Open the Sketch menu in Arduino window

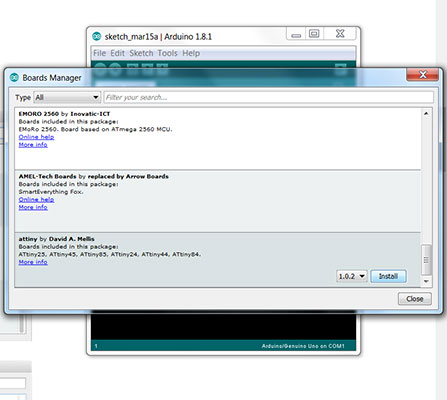click(141, 53)
